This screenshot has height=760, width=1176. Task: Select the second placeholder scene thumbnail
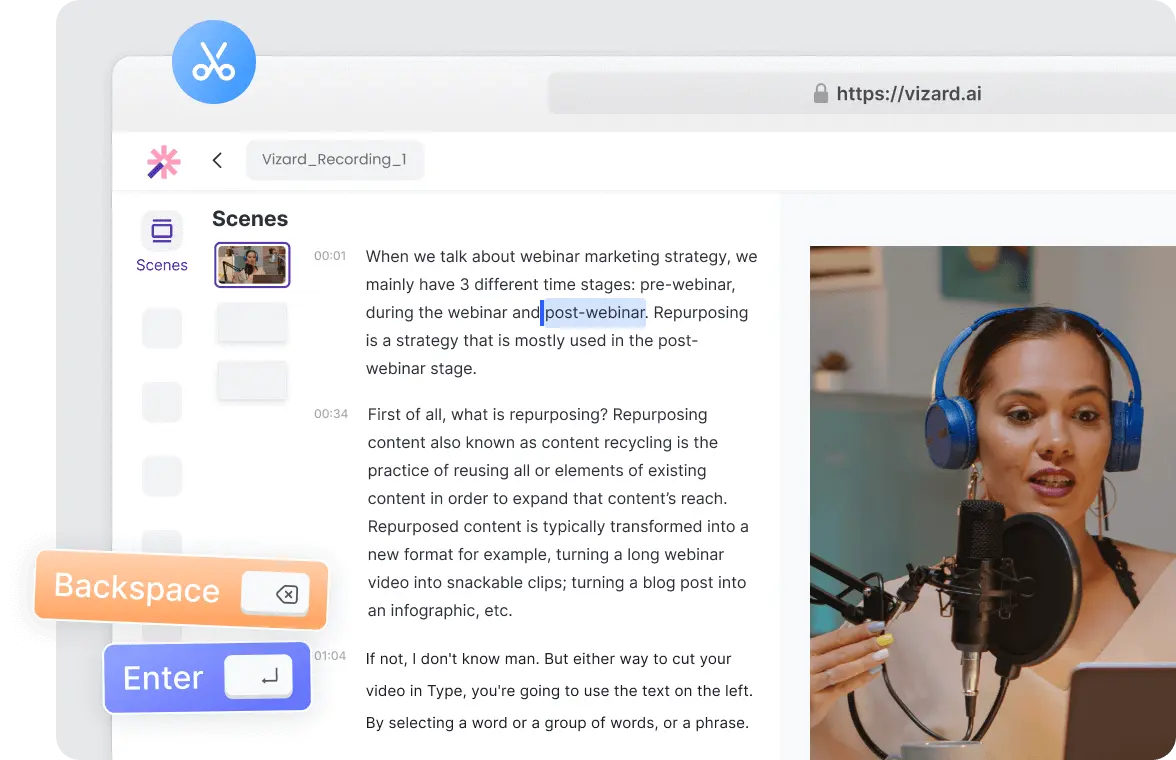(x=252, y=323)
